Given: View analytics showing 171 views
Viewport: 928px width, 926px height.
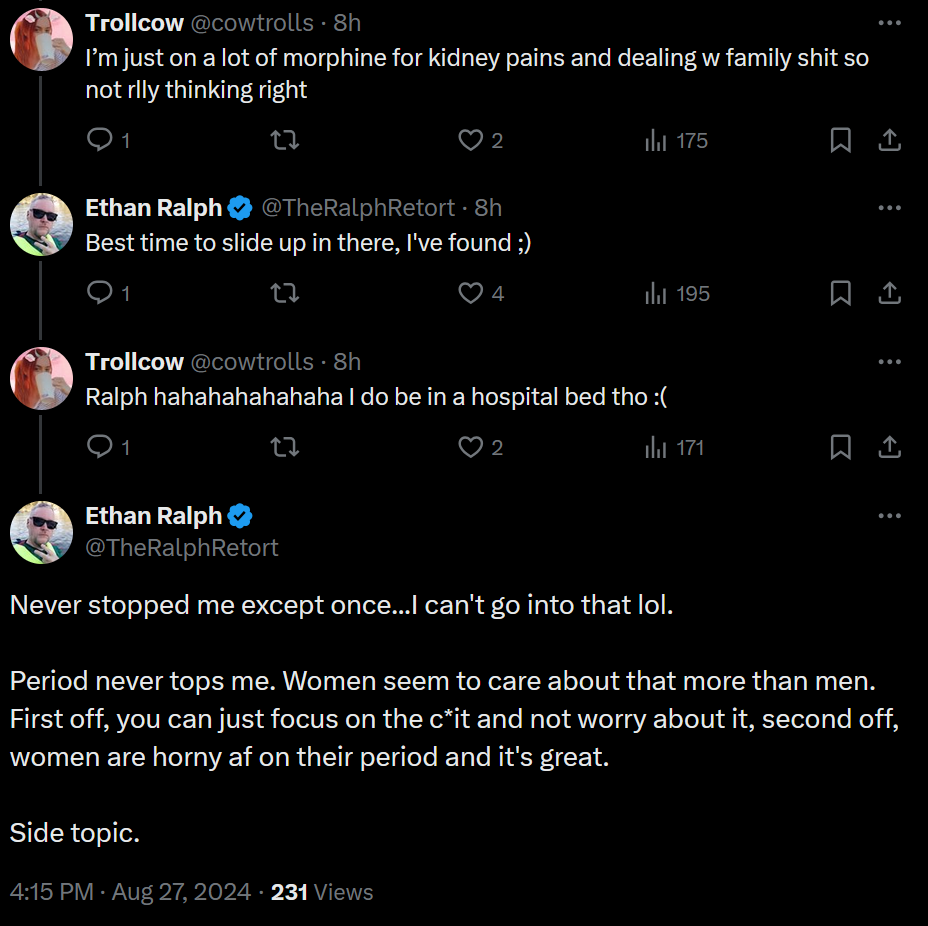Looking at the screenshot, I should 674,447.
